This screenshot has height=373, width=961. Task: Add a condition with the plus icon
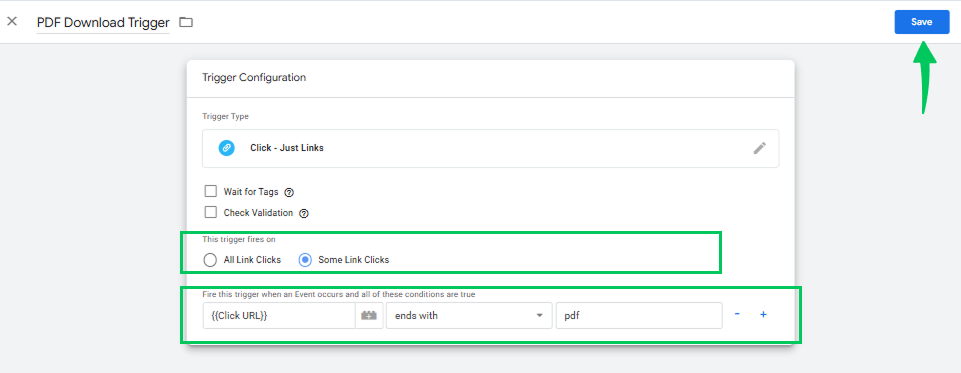763,314
